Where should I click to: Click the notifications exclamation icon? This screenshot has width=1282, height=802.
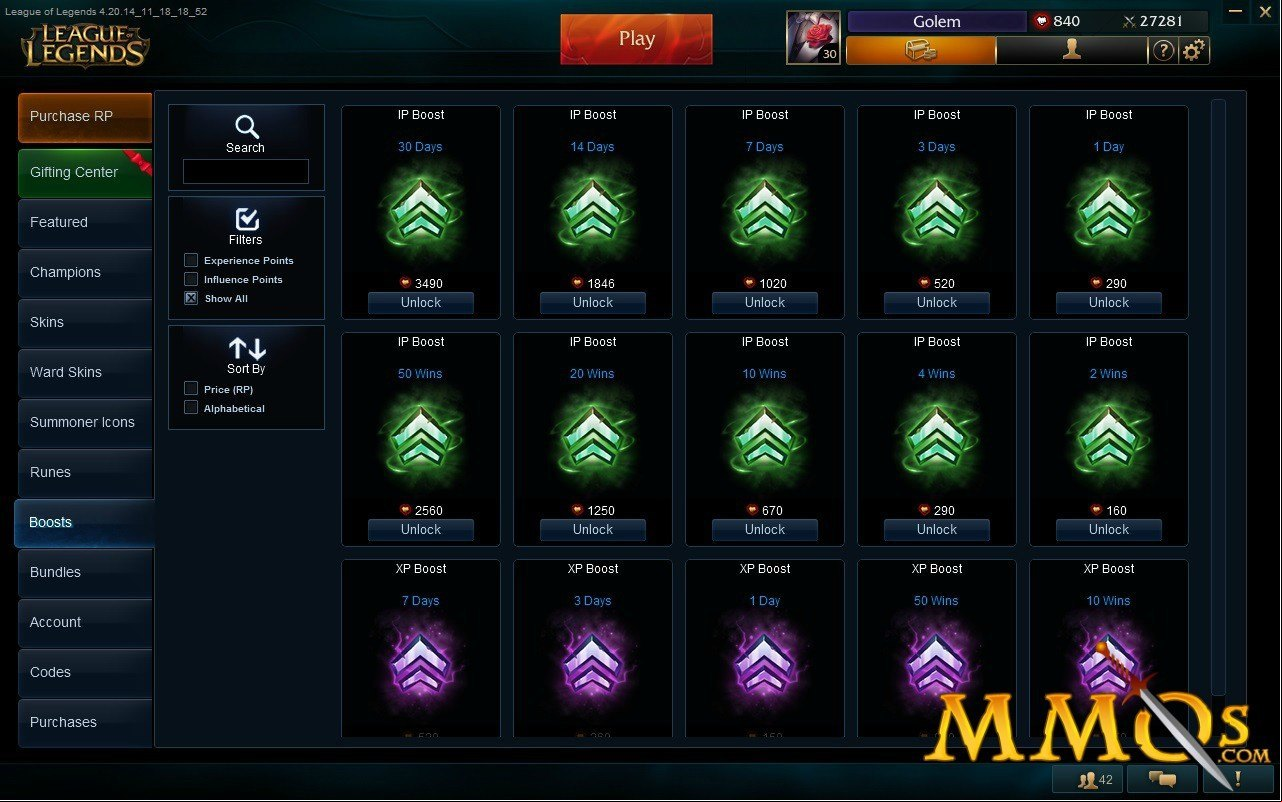click(x=1238, y=779)
